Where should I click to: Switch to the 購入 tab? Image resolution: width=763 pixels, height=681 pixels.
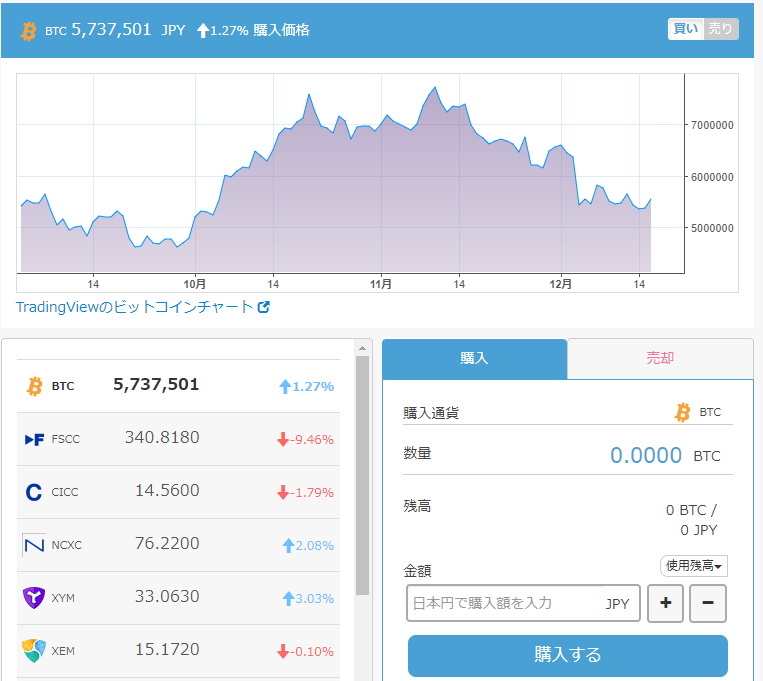[x=474, y=358]
